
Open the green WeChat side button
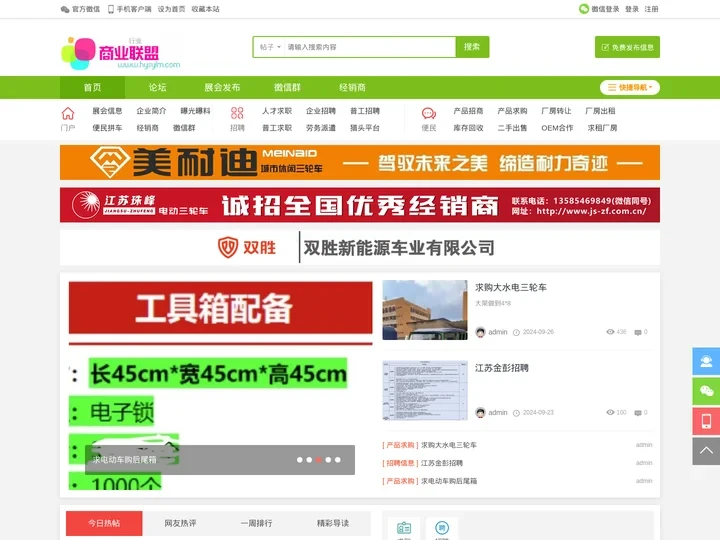(x=706, y=391)
